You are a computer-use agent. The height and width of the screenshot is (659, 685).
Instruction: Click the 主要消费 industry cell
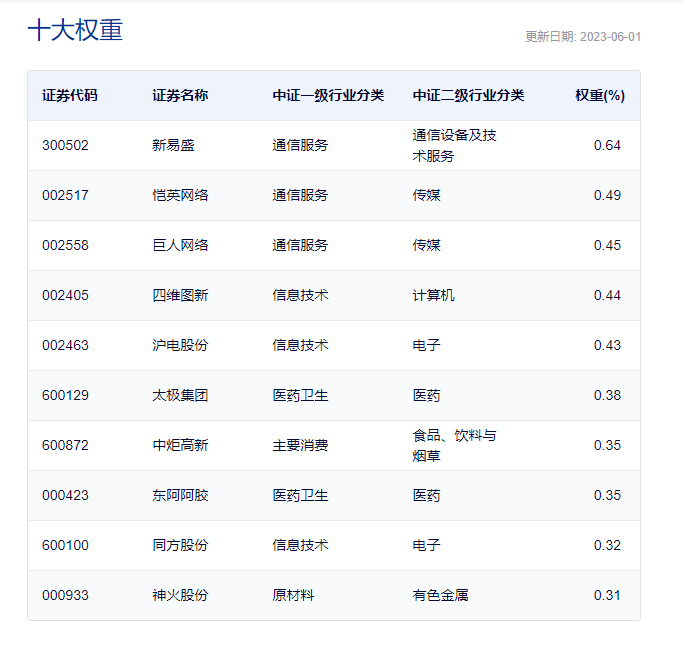click(300, 445)
